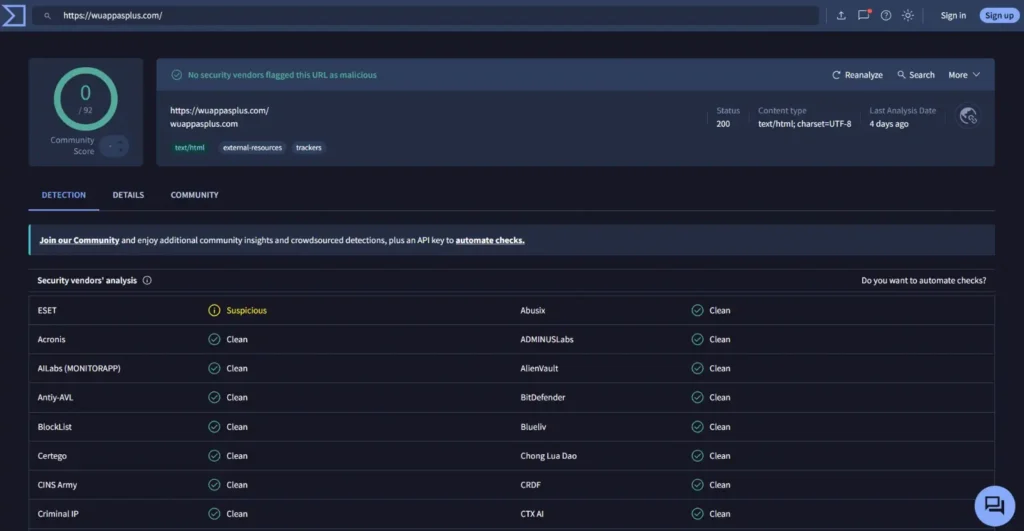The image size is (1024, 531).
Task: Select the BitDefender vendor name
Action: pyautogui.click(x=543, y=397)
